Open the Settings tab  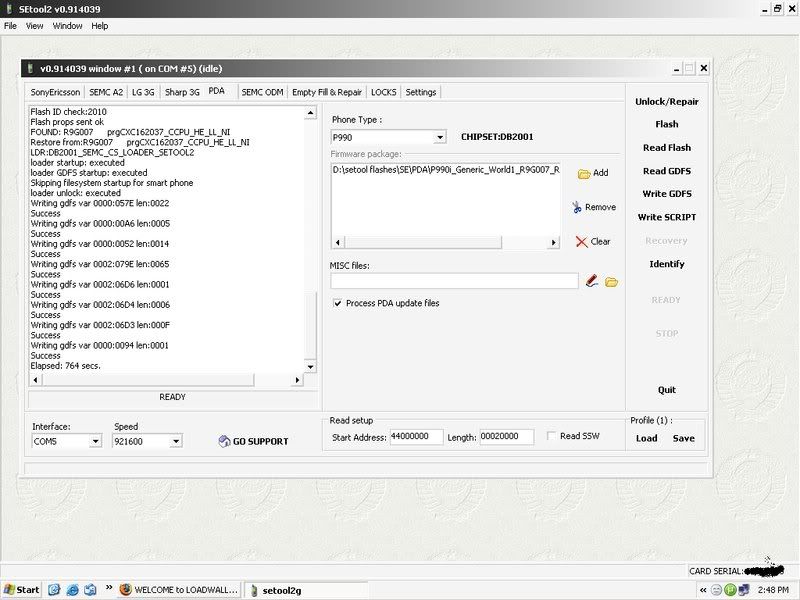421,92
